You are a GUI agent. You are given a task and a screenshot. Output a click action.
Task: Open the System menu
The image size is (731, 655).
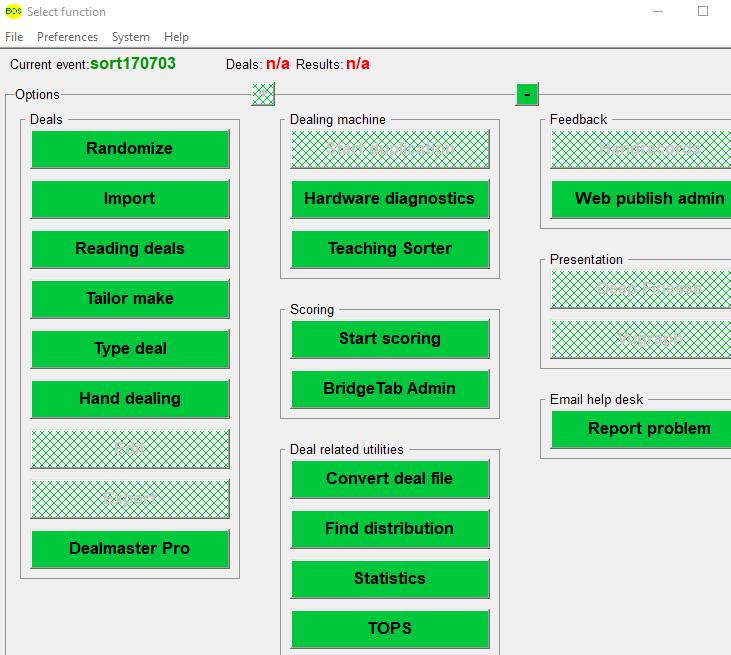[131, 37]
